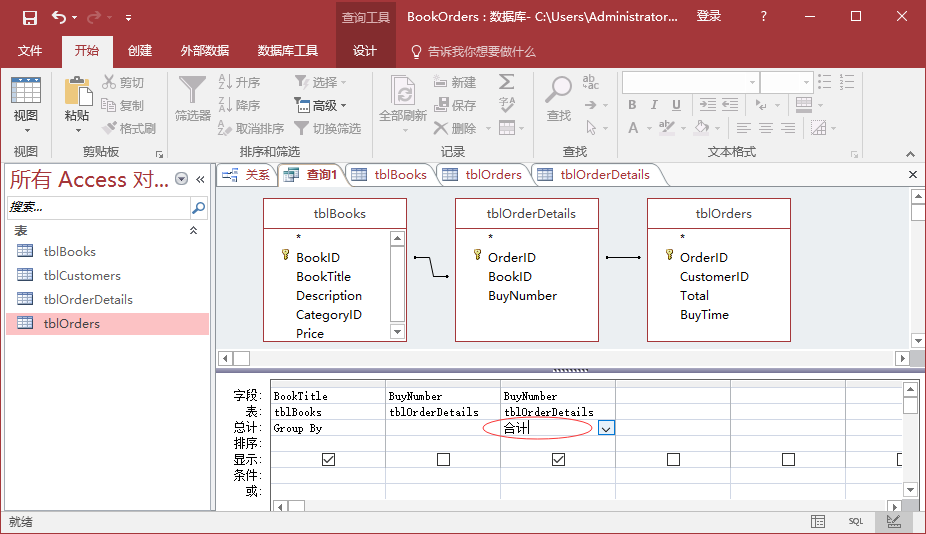Click the Save icon in title bar

pyautogui.click(x=29, y=17)
